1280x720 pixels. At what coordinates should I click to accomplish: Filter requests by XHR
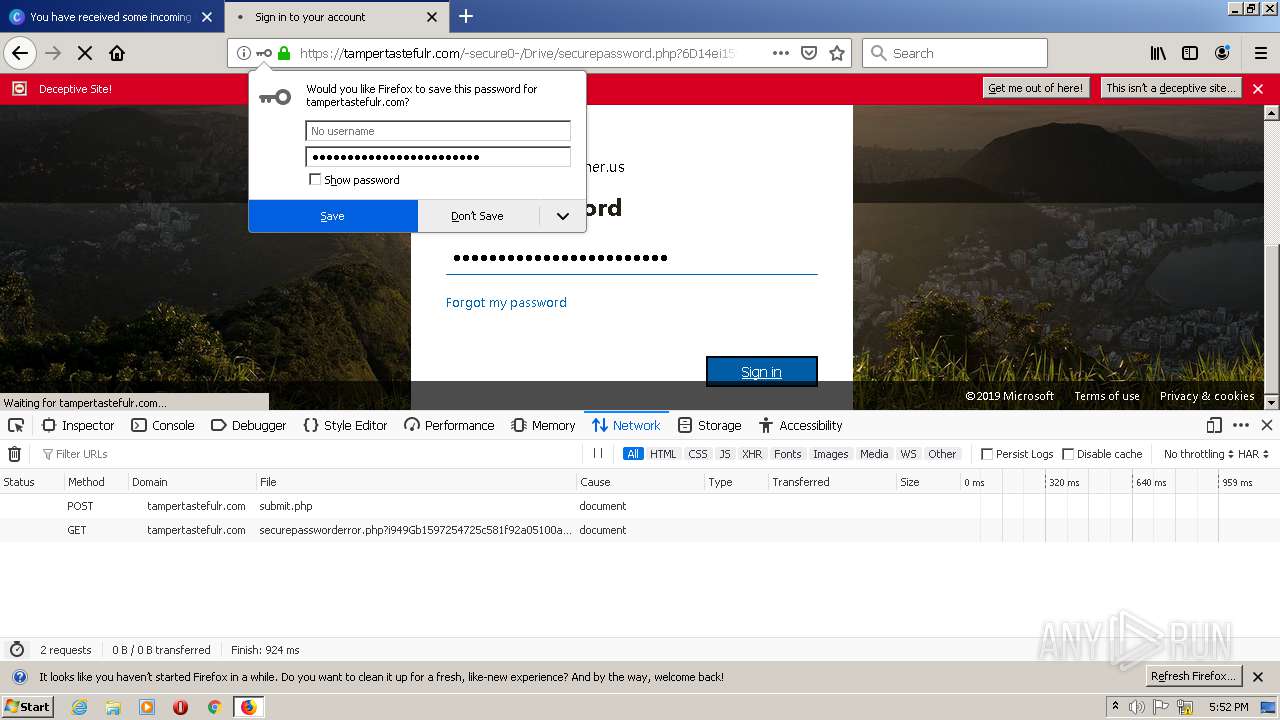[752, 454]
